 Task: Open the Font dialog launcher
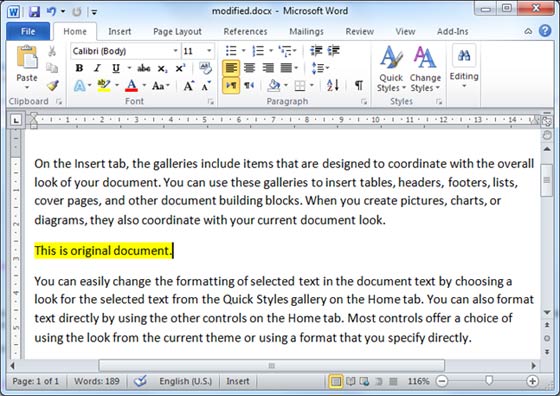211,102
